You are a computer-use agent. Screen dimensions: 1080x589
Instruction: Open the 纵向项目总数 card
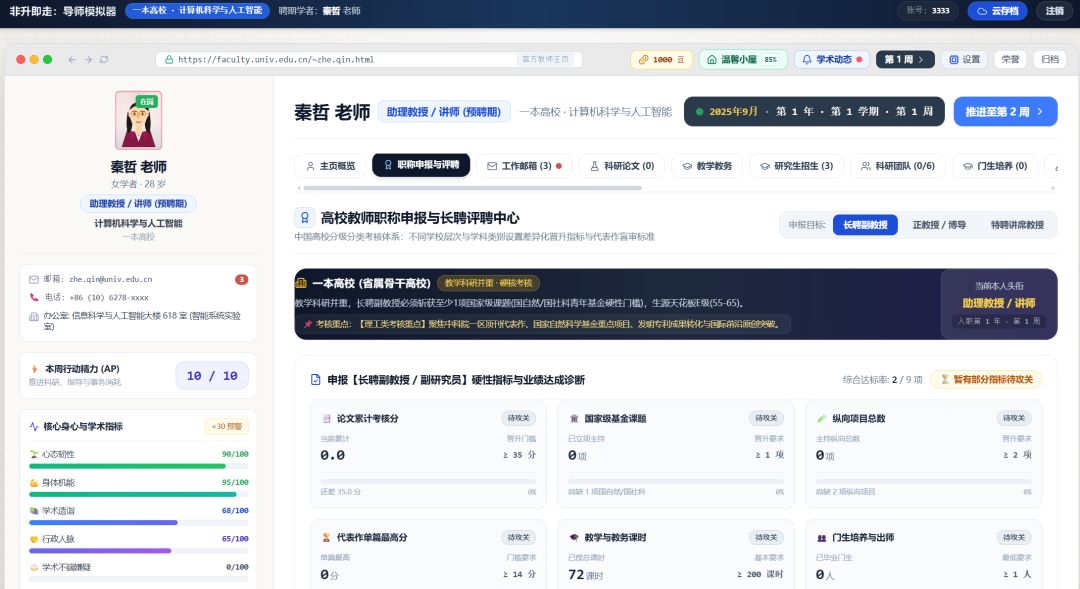tap(923, 454)
